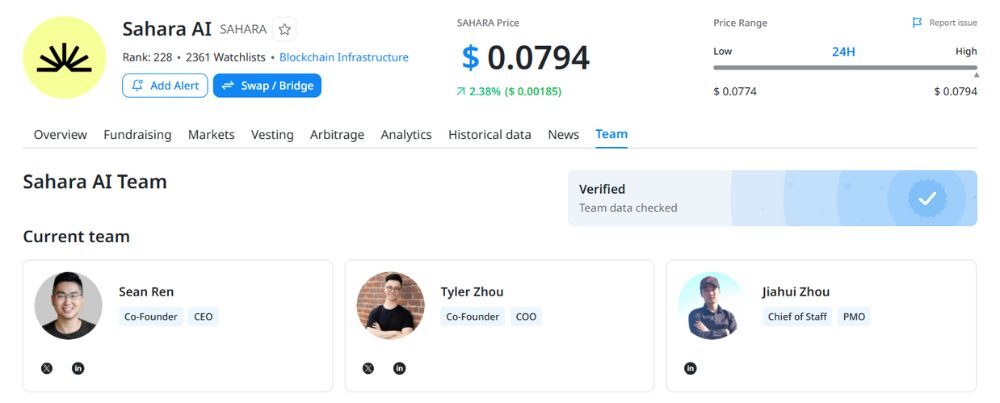Open Tyler Zhou's X profile icon
Screen dimensions: 1000x403
[368, 368]
